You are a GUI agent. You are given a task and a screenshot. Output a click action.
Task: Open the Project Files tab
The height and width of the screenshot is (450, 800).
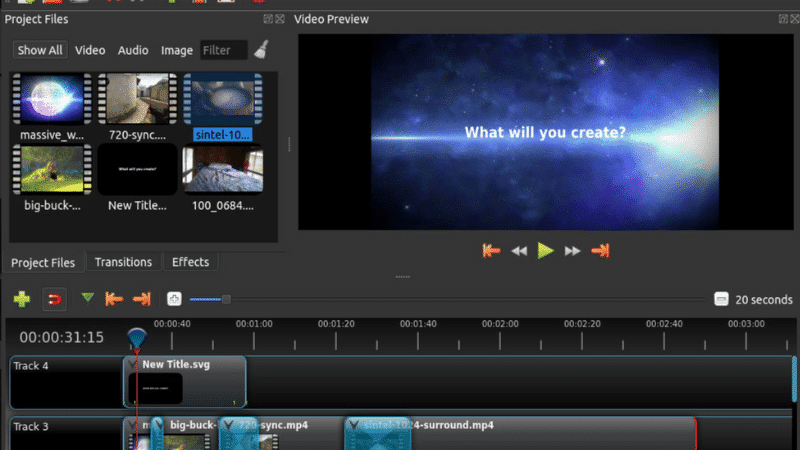(43, 262)
